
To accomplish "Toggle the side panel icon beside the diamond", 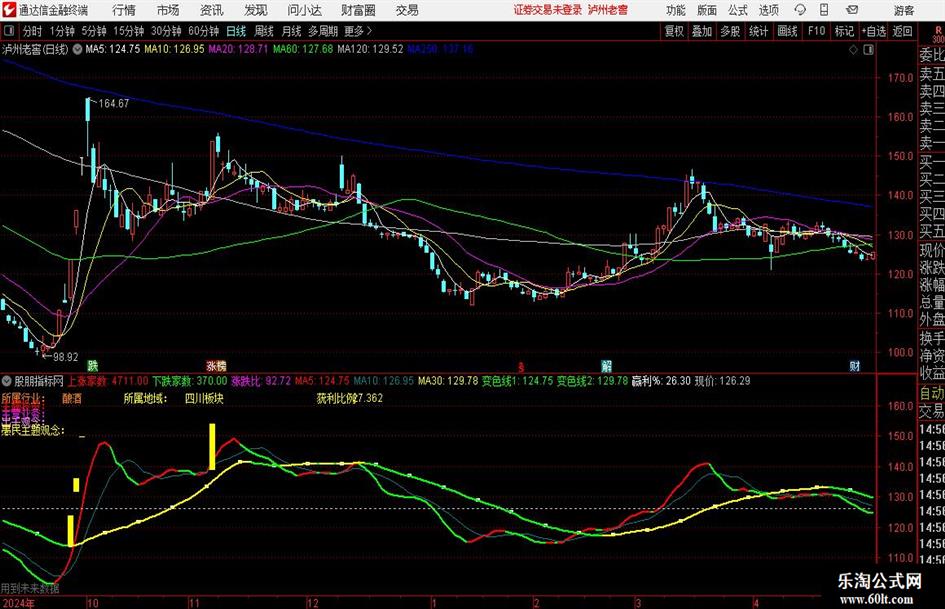I will tap(868, 50).
